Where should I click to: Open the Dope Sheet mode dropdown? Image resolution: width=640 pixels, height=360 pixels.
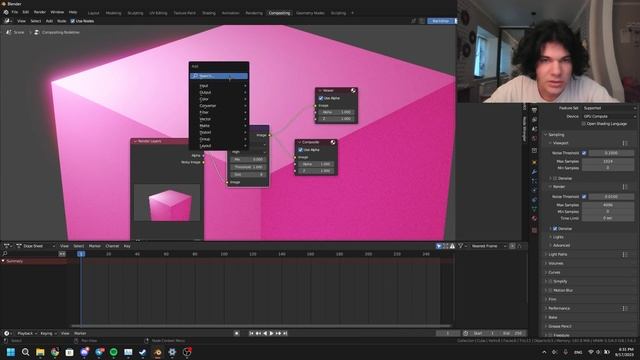pyautogui.click(x=36, y=246)
